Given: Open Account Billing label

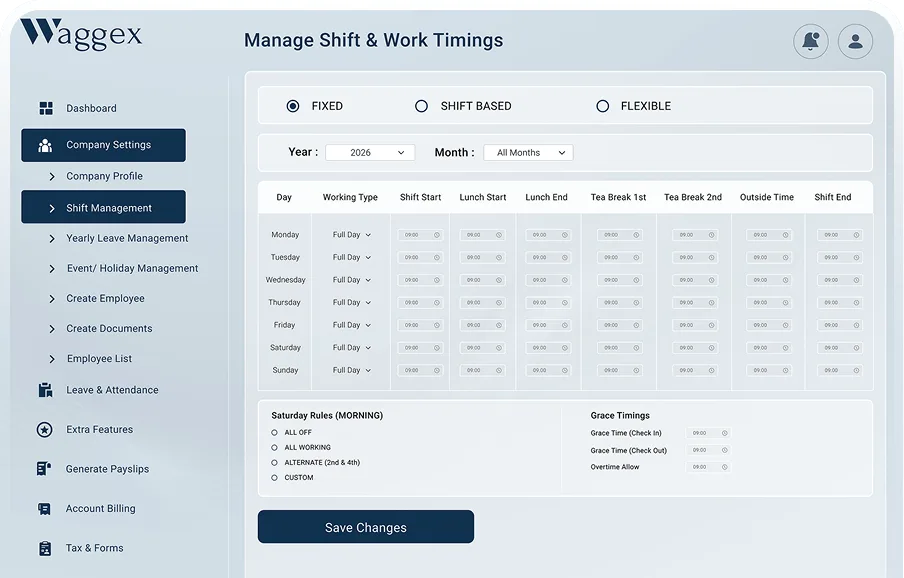Looking at the screenshot, I should coord(100,509).
